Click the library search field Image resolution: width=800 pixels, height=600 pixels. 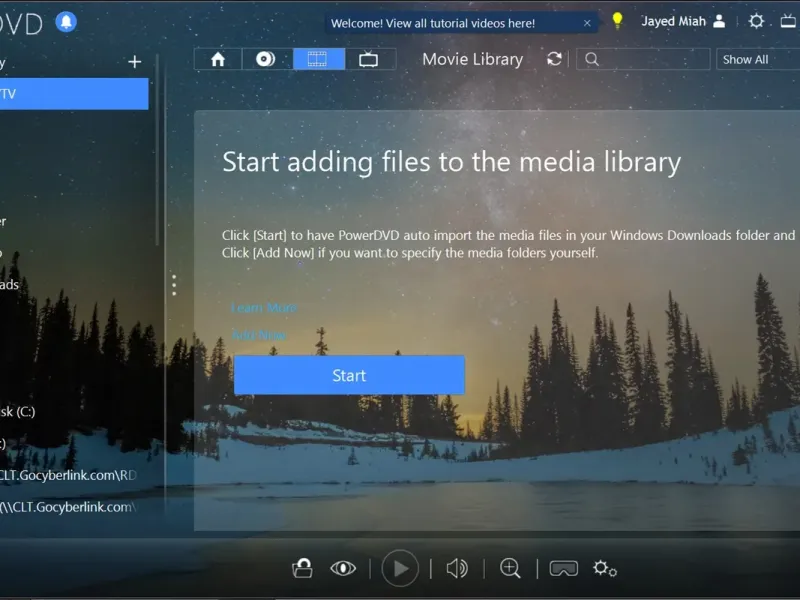(643, 59)
